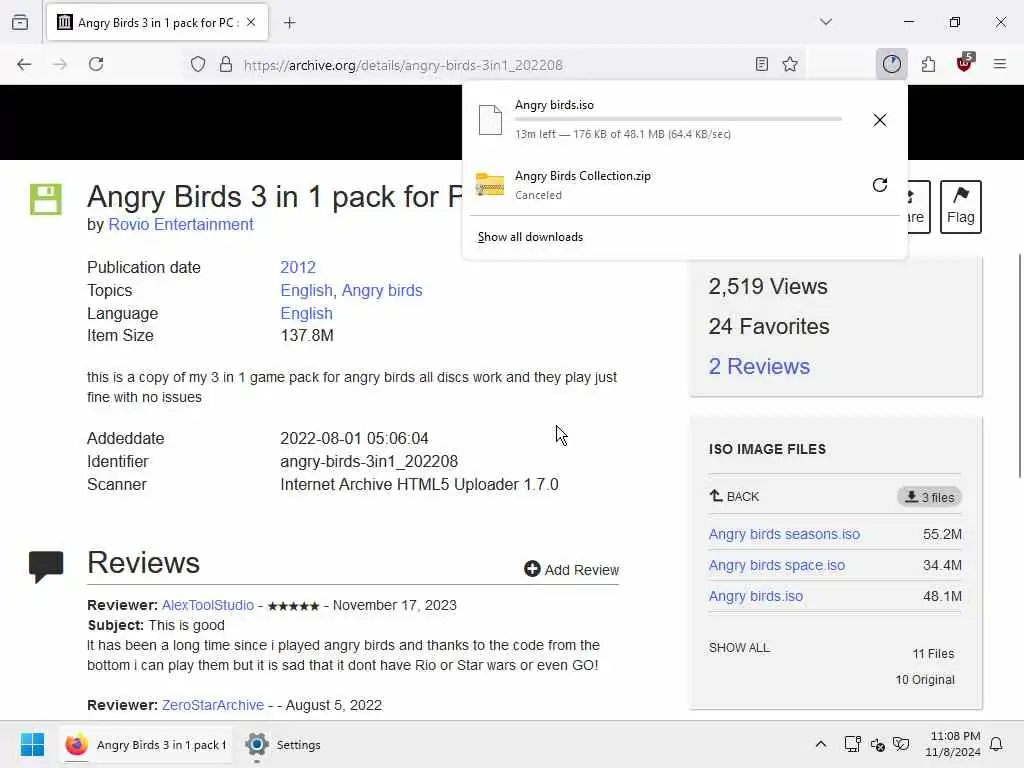Viewport: 1024px width, 768px height.
Task: Bookmark this page with the star
Action: [790, 64]
